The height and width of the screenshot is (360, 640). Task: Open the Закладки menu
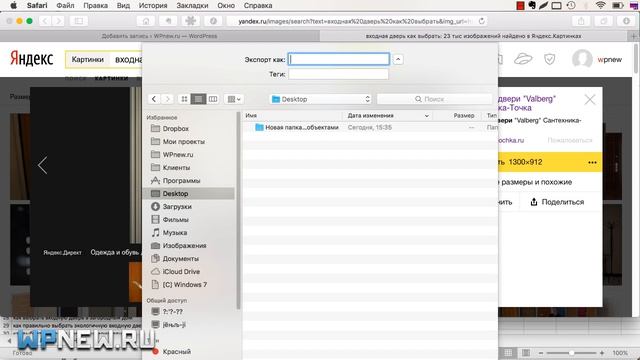(x=192, y=5)
